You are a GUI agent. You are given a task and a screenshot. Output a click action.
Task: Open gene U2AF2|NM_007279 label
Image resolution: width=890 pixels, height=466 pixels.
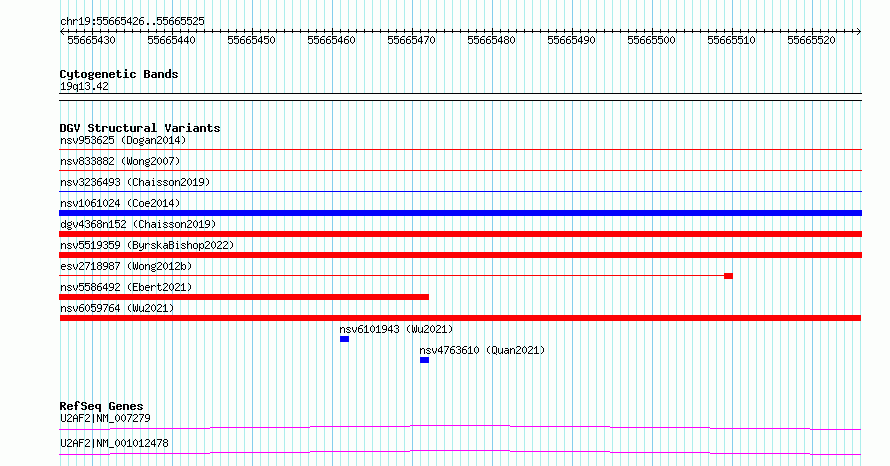[106, 418]
